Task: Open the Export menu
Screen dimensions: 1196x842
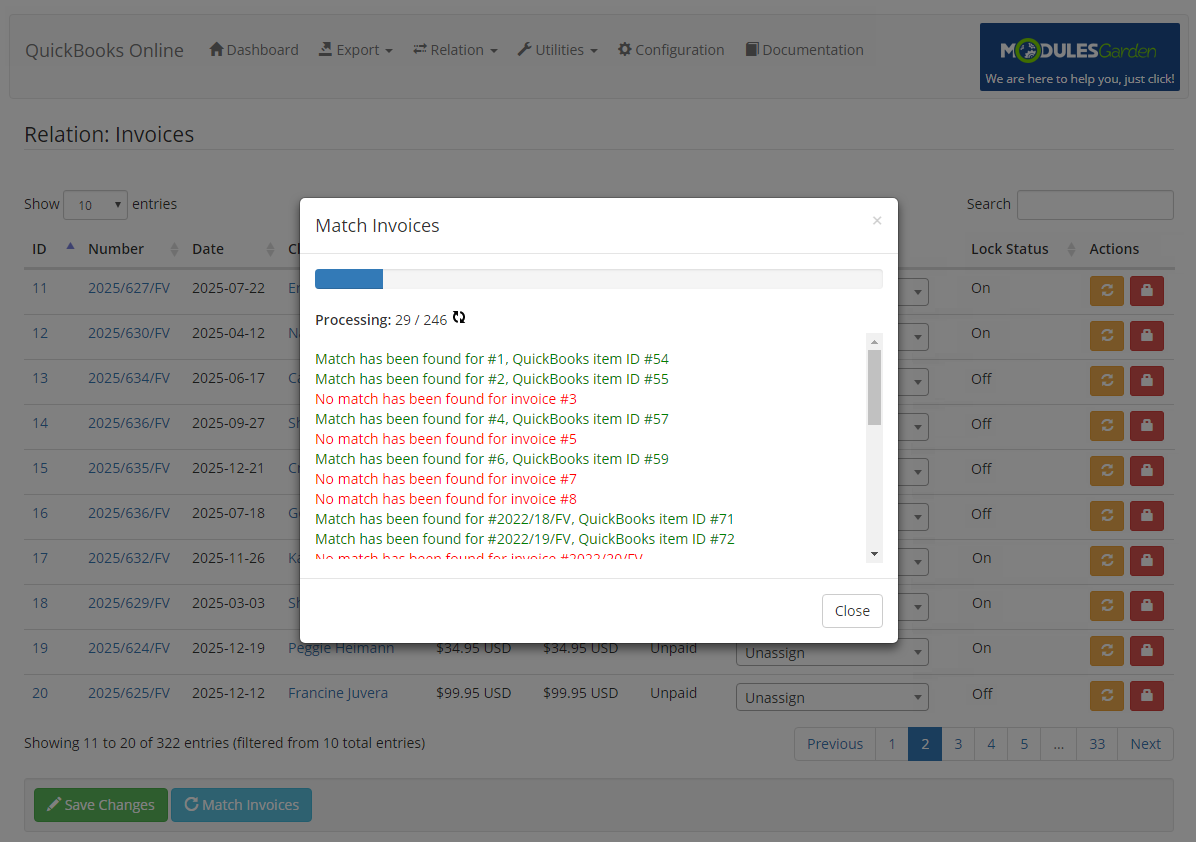Action: coord(355,49)
